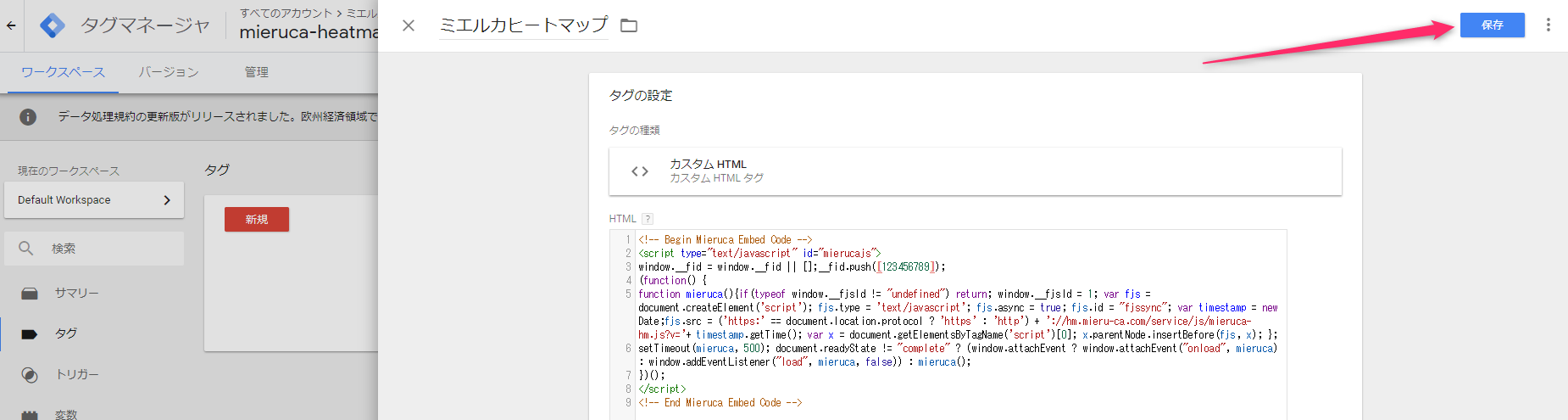Click the タグの設定 heading
This screenshot has height=420, width=1568.
(x=641, y=96)
